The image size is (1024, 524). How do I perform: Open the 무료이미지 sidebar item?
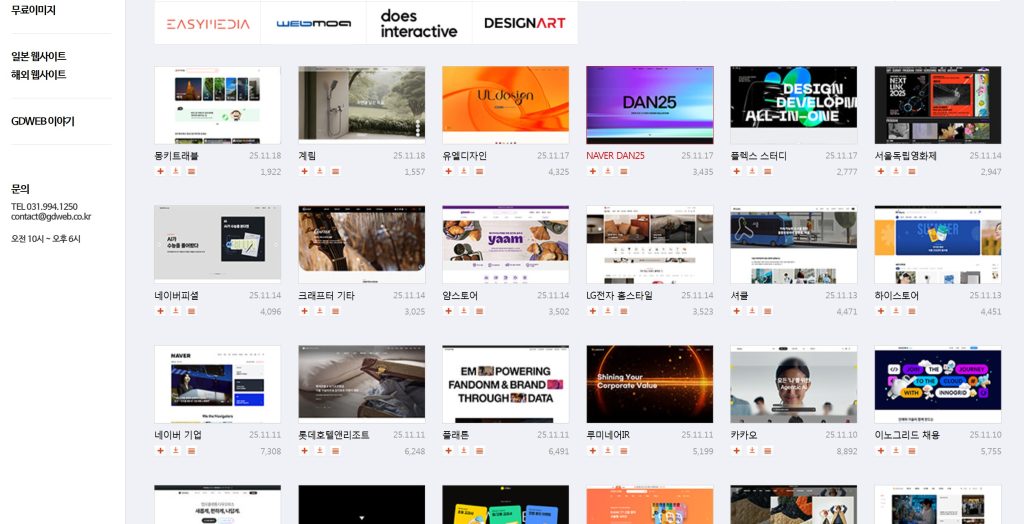click(33, 10)
